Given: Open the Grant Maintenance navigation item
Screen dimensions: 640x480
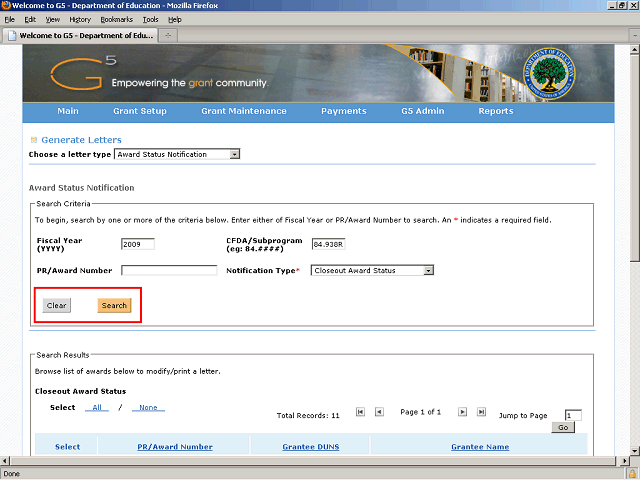Looking at the screenshot, I should (244, 111).
